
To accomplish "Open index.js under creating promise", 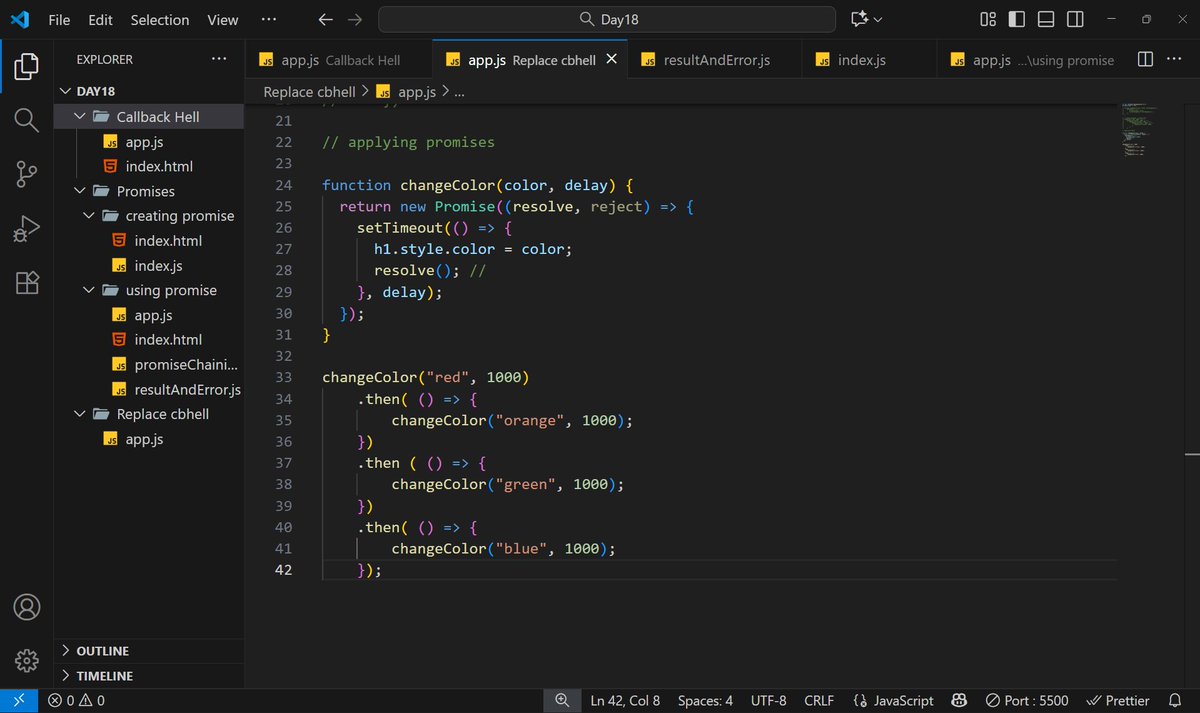I will [158, 266].
